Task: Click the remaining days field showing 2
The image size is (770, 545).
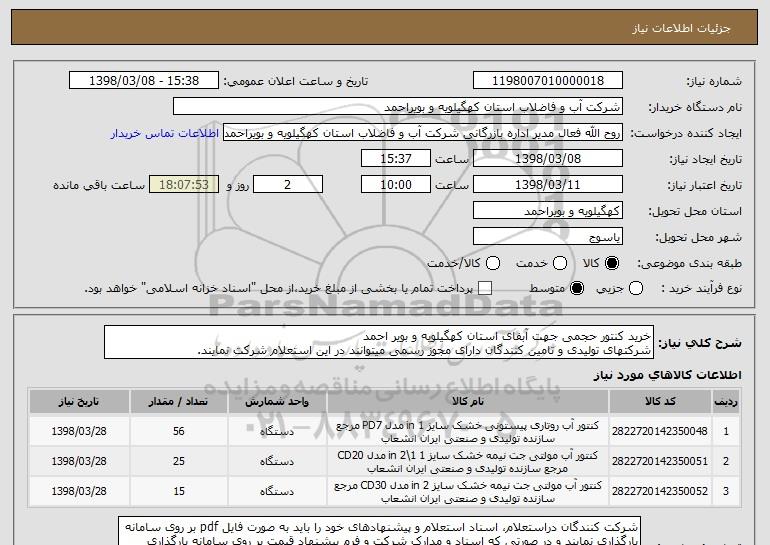Action: (288, 185)
